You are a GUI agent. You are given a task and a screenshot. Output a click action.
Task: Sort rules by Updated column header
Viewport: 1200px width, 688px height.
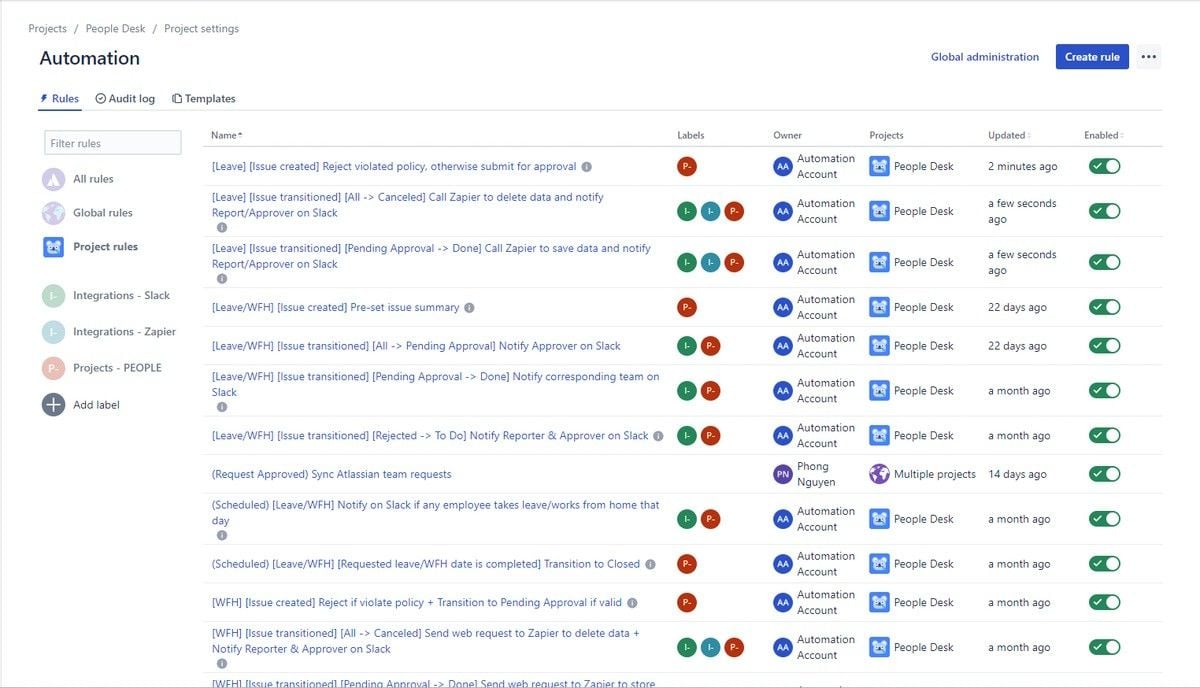[1009, 135]
